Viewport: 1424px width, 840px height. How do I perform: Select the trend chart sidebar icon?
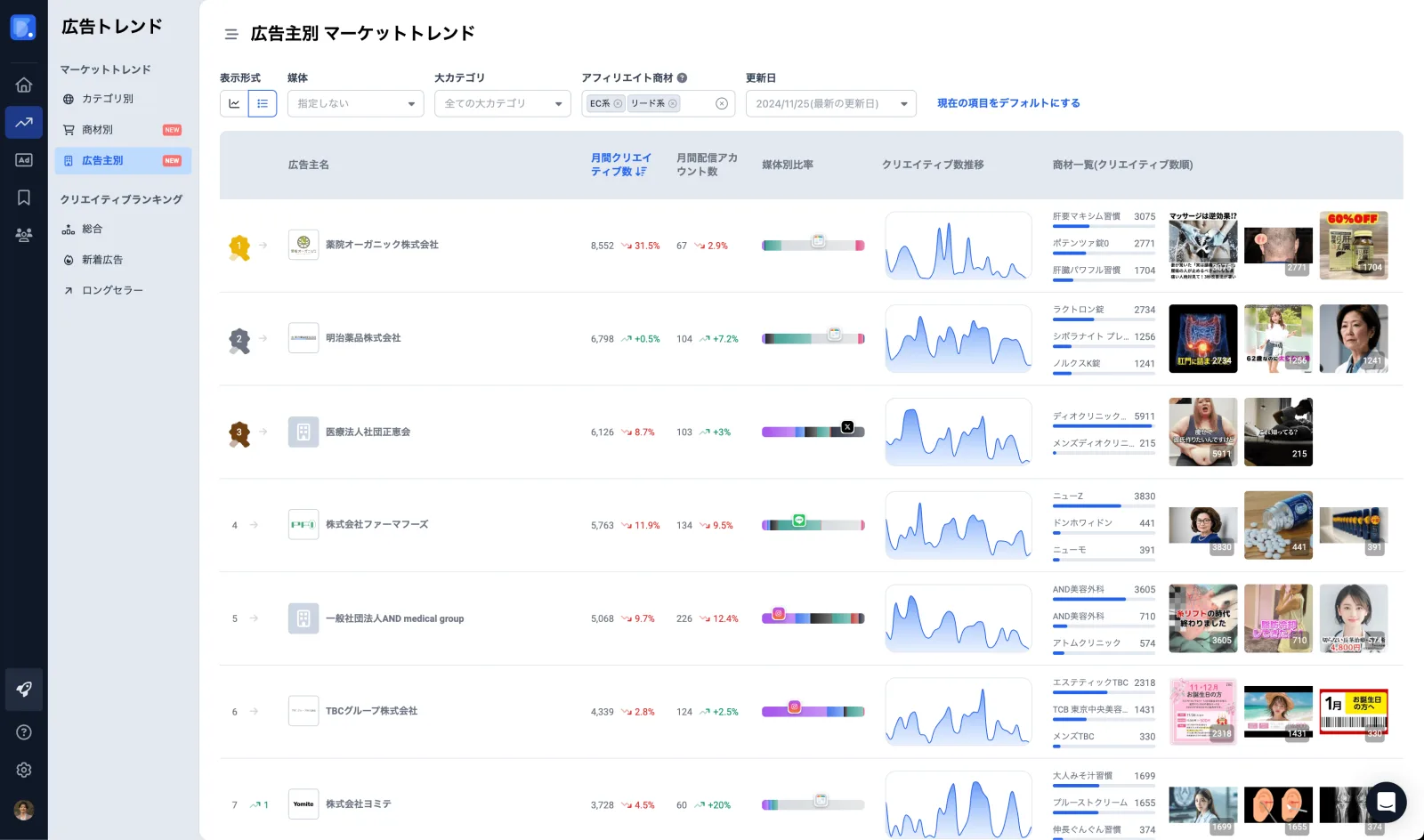click(x=24, y=123)
